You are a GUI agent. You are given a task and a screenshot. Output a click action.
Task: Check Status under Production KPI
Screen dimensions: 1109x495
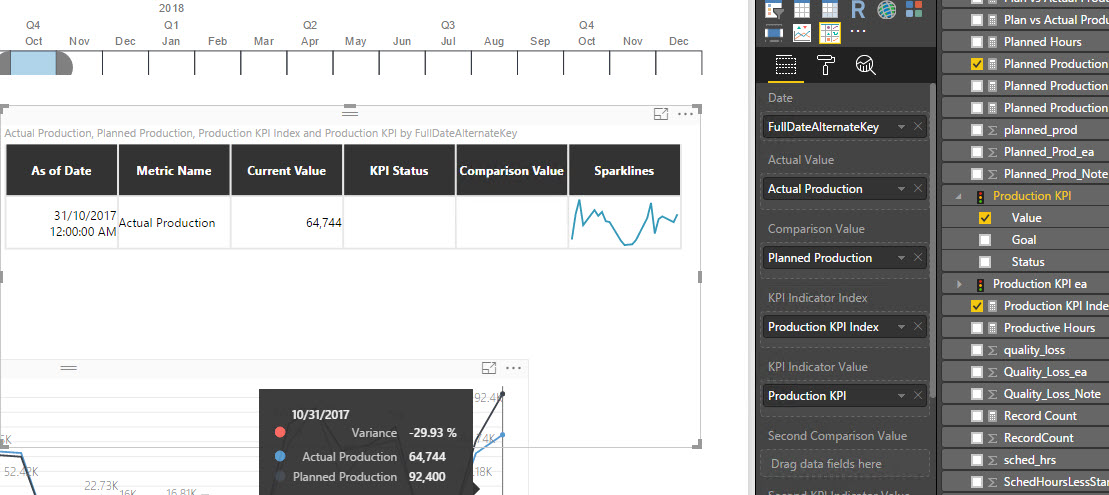coord(985,262)
